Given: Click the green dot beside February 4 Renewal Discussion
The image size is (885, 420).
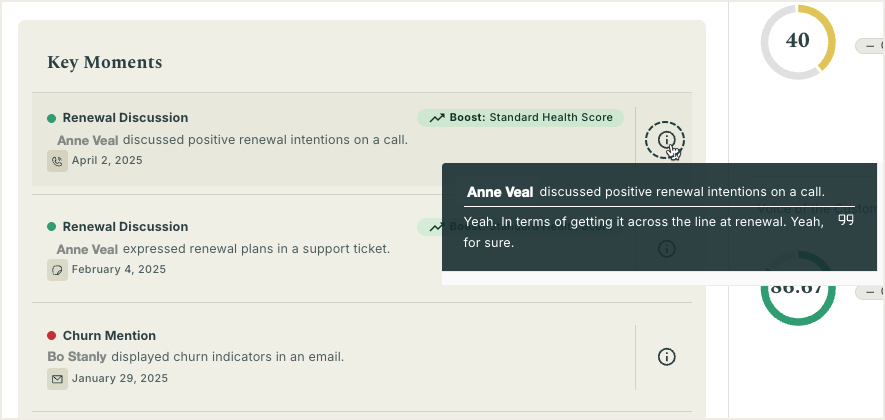Looking at the screenshot, I should coord(51,227).
